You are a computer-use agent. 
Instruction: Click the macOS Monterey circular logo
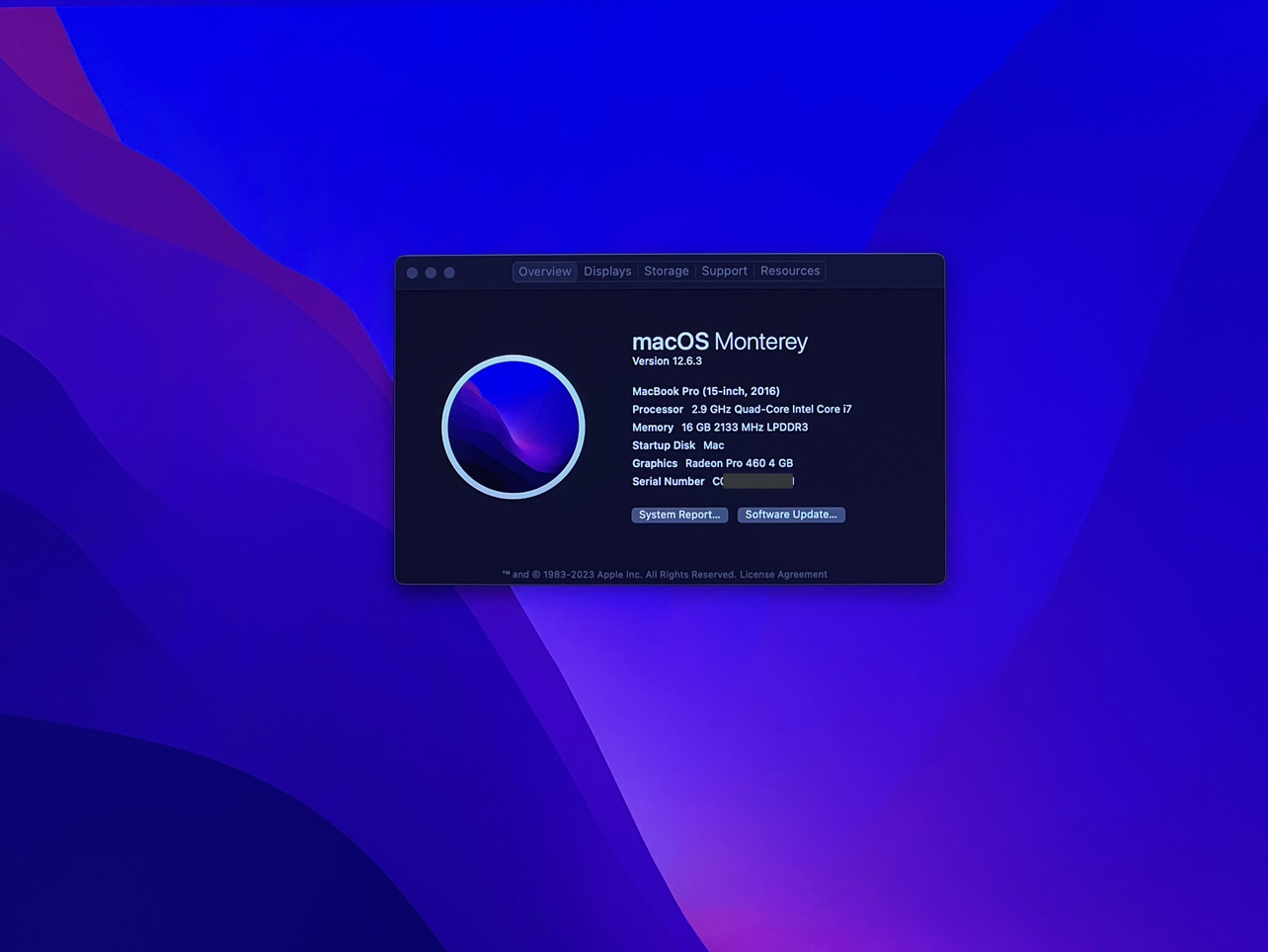pos(514,427)
